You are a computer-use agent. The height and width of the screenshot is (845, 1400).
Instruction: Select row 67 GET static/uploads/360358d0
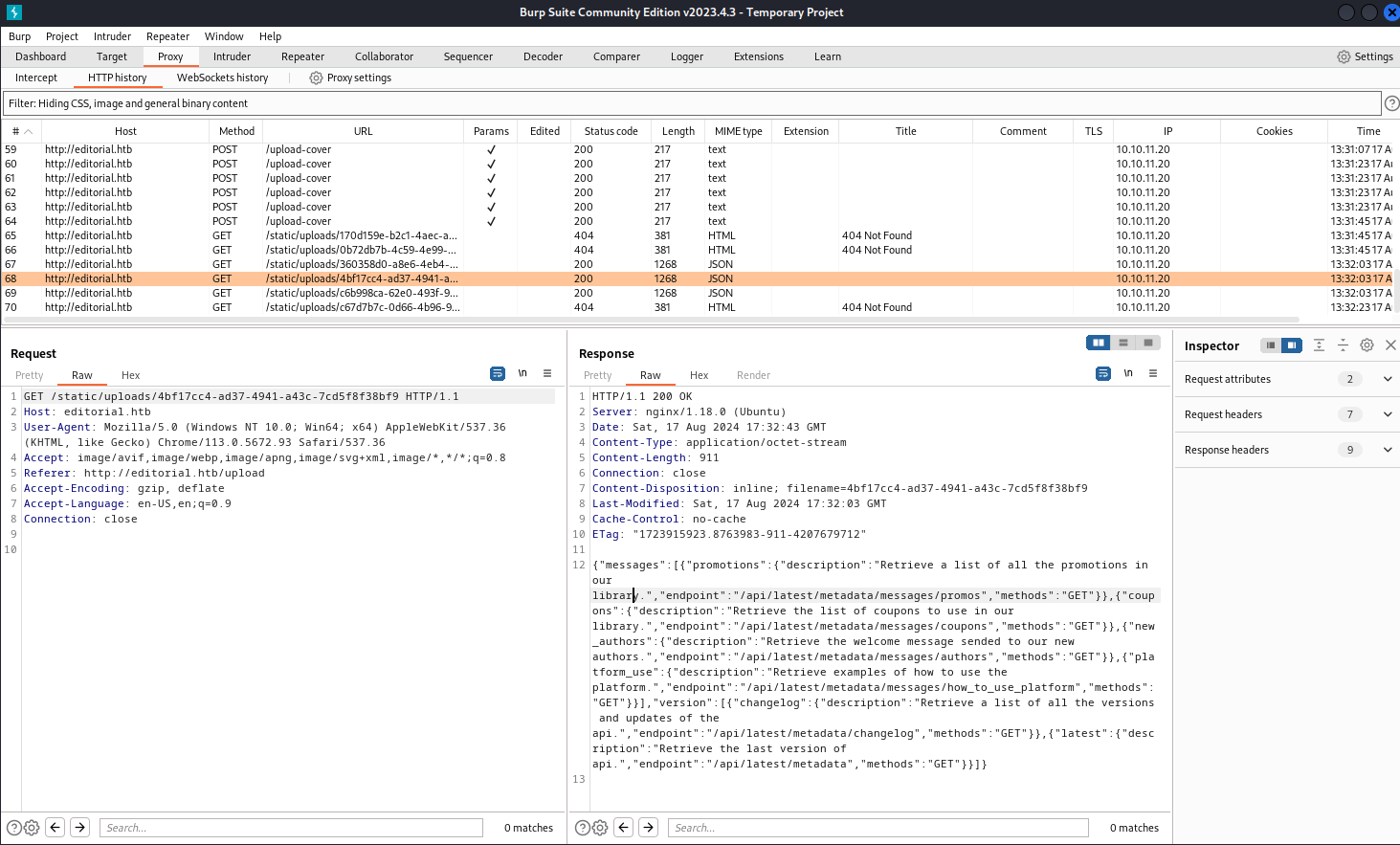point(697,264)
